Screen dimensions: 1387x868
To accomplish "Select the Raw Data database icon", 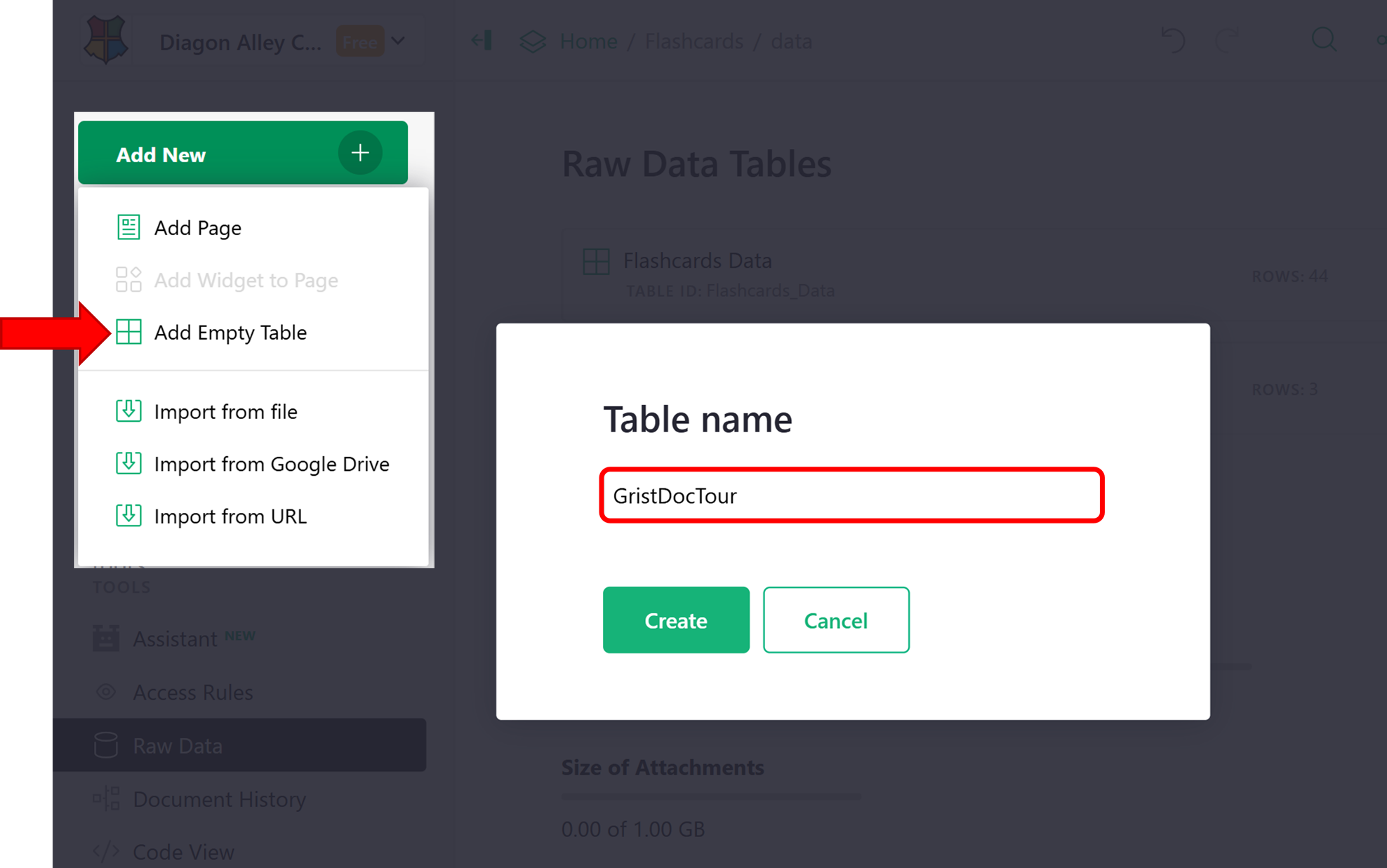I will [105, 745].
